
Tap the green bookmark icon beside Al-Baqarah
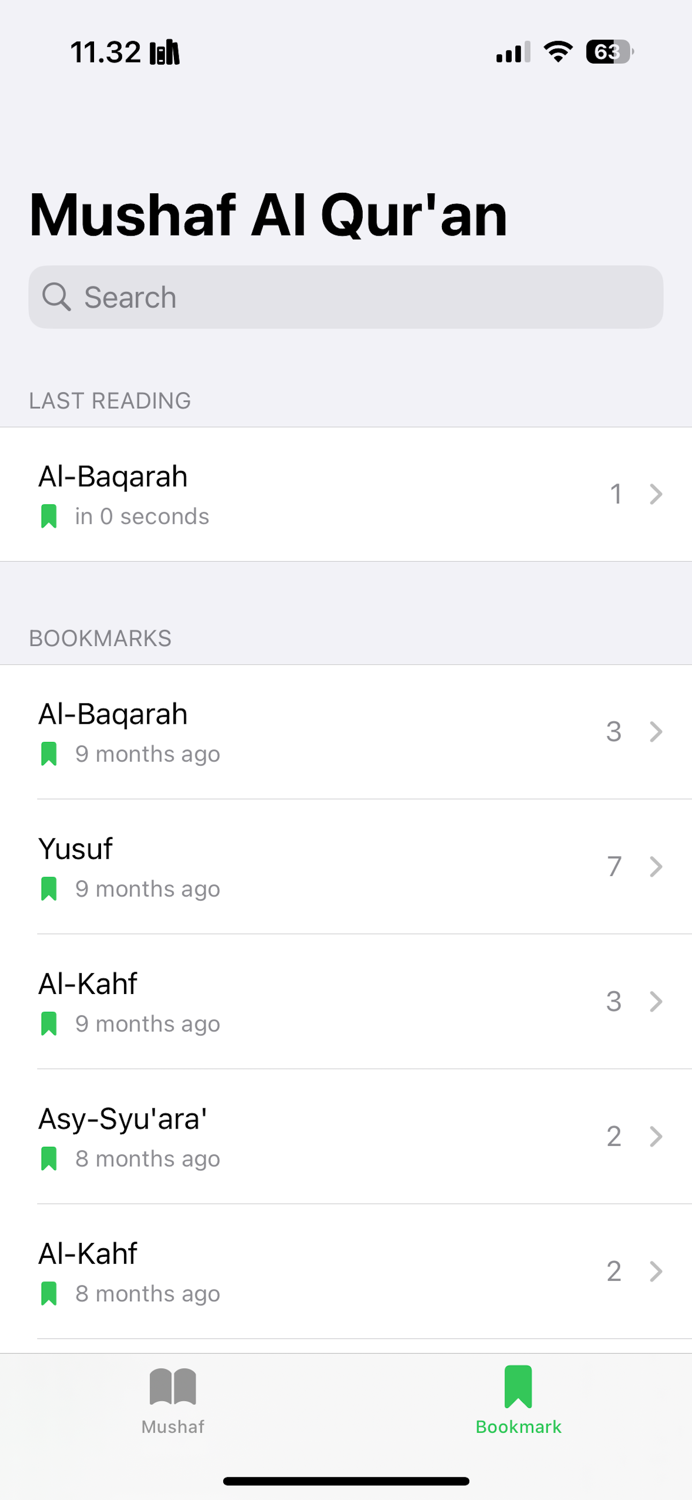click(48, 753)
